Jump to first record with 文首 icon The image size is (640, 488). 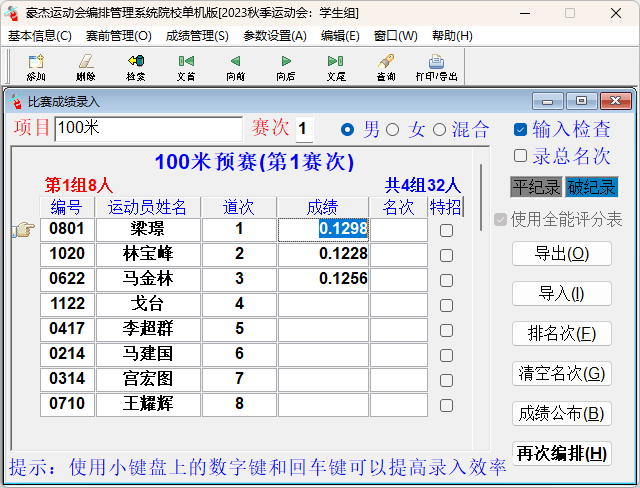coord(186,67)
